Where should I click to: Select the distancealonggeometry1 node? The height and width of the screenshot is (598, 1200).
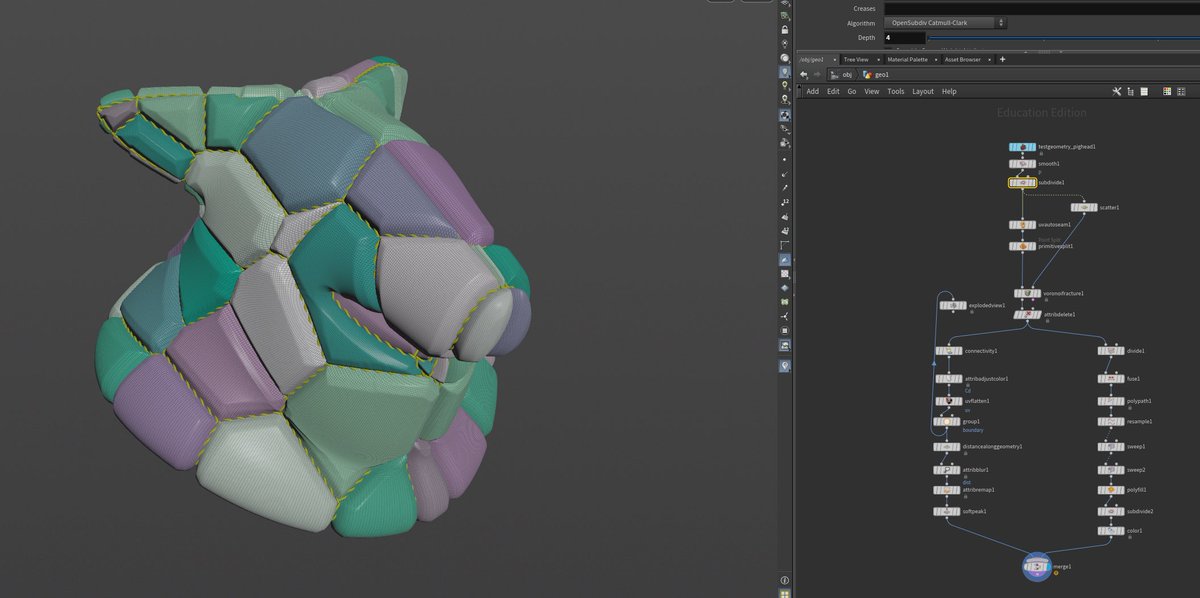pos(948,446)
